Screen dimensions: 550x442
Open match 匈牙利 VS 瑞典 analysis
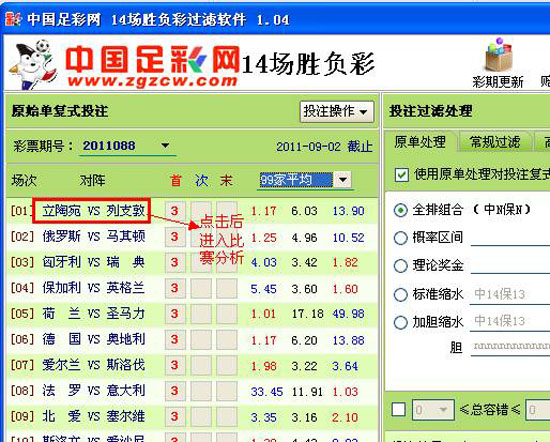click(94, 262)
